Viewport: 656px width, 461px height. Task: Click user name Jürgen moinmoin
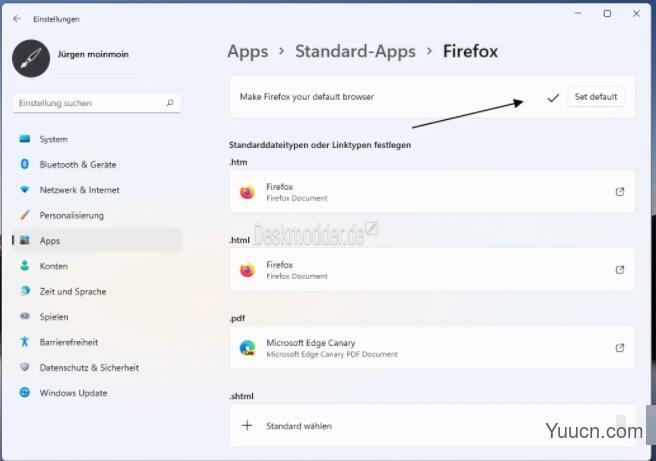click(x=93, y=54)
